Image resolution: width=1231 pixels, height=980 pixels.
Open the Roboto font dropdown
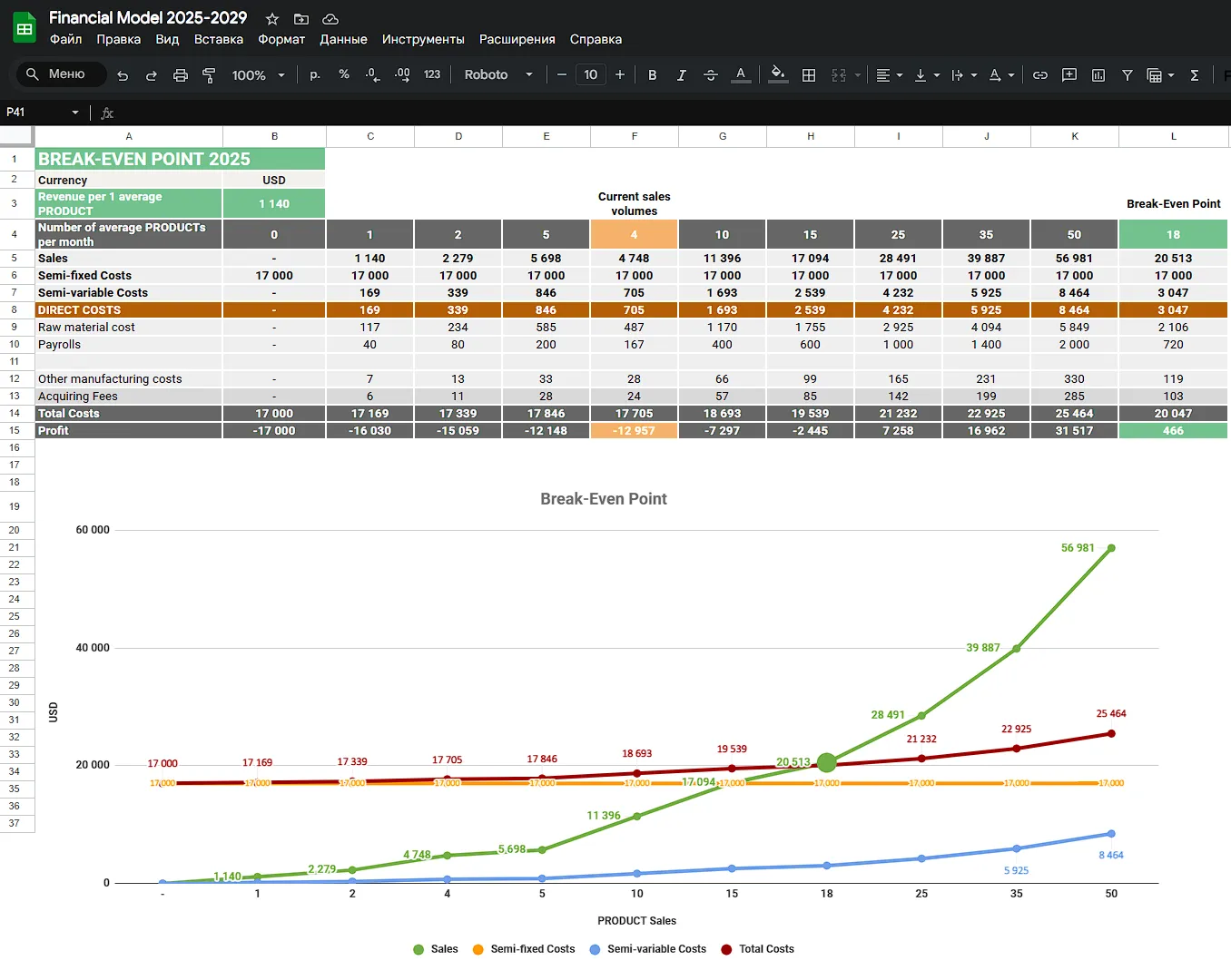click(498, 74)
